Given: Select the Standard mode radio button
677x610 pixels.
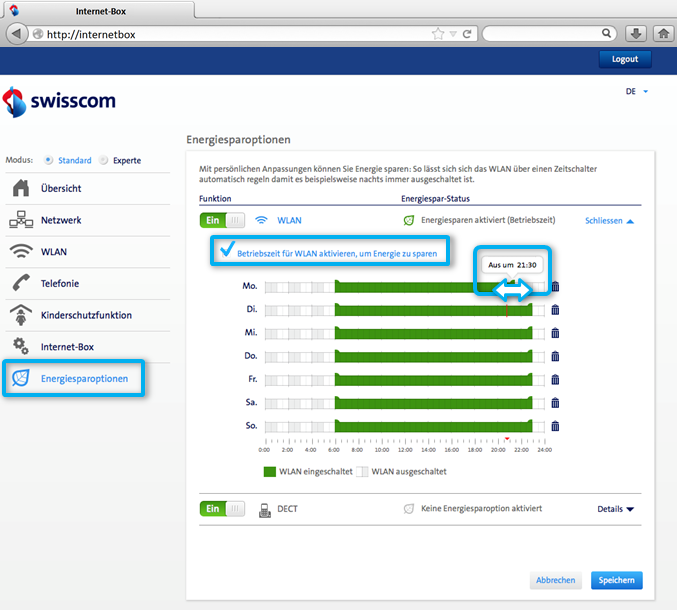Looking at the screenshot, I should 48,160.
